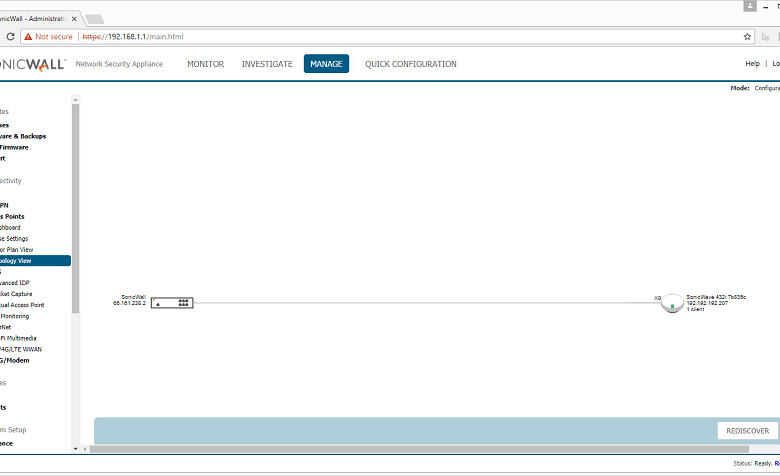Click the X0 interface label
This screenshot has height=476, width=780.
pos(657,298)
